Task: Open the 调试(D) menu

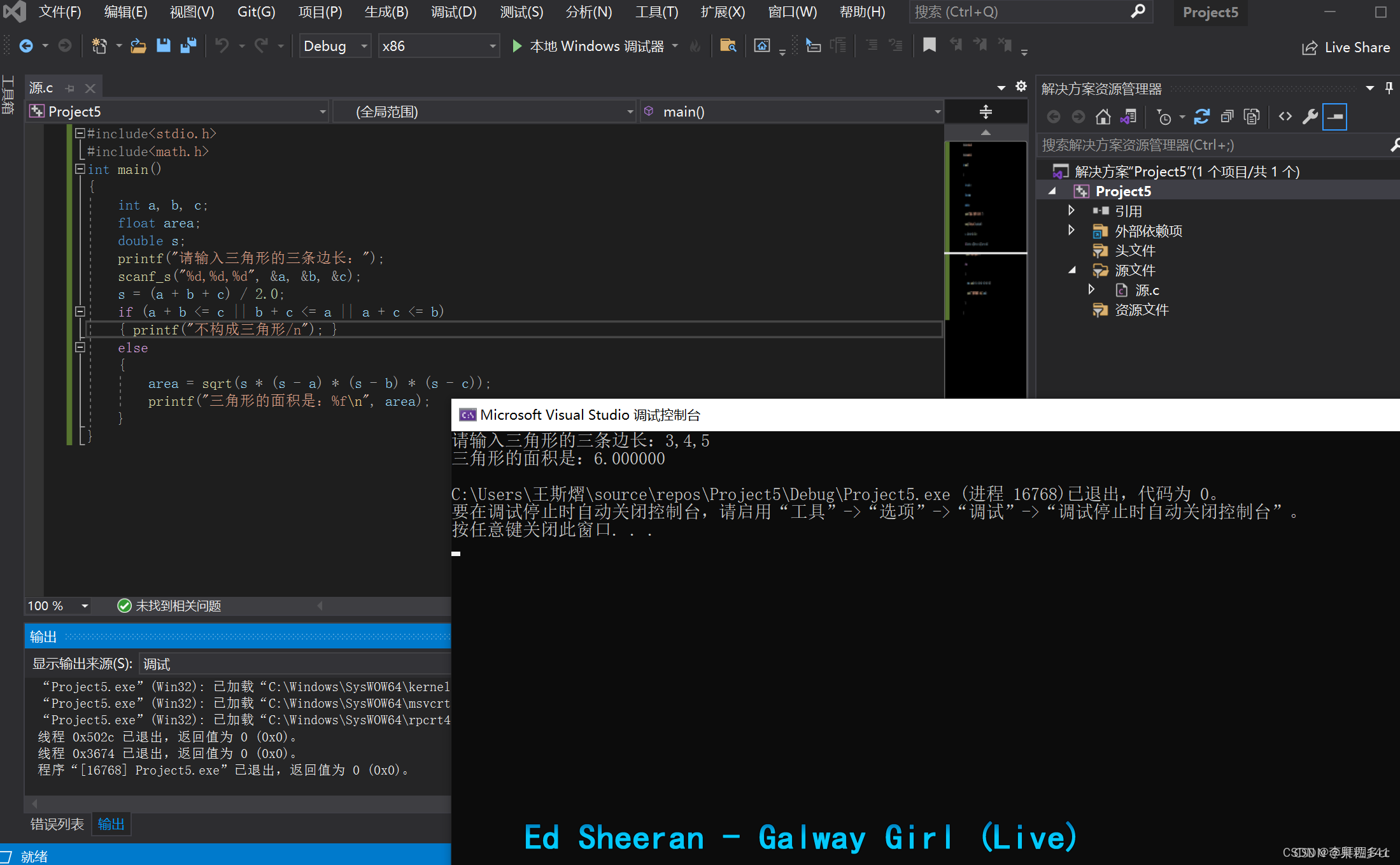Action: 453,11
